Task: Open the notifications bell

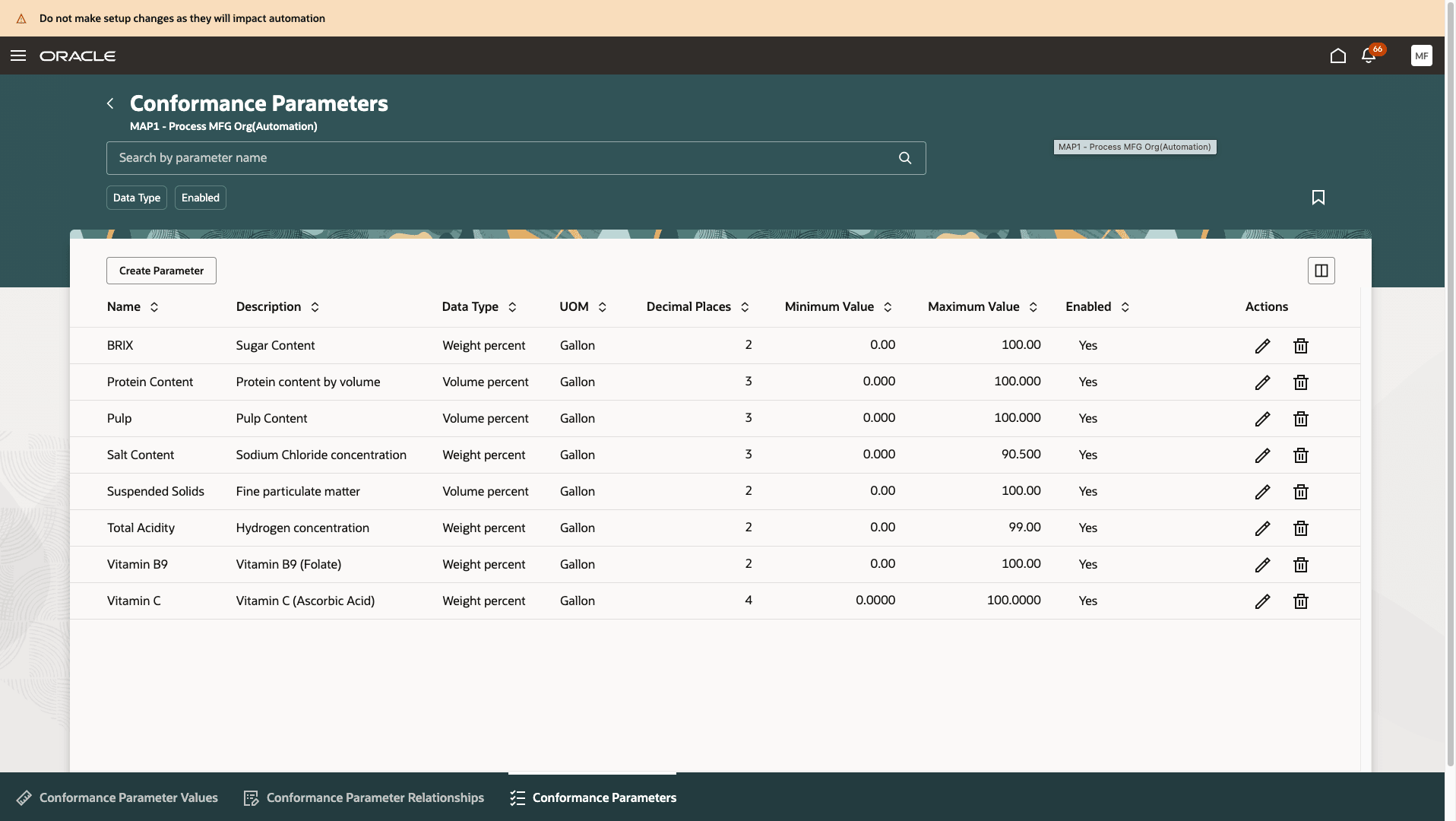Action: pyautogui.click(x=1369, y=55)
